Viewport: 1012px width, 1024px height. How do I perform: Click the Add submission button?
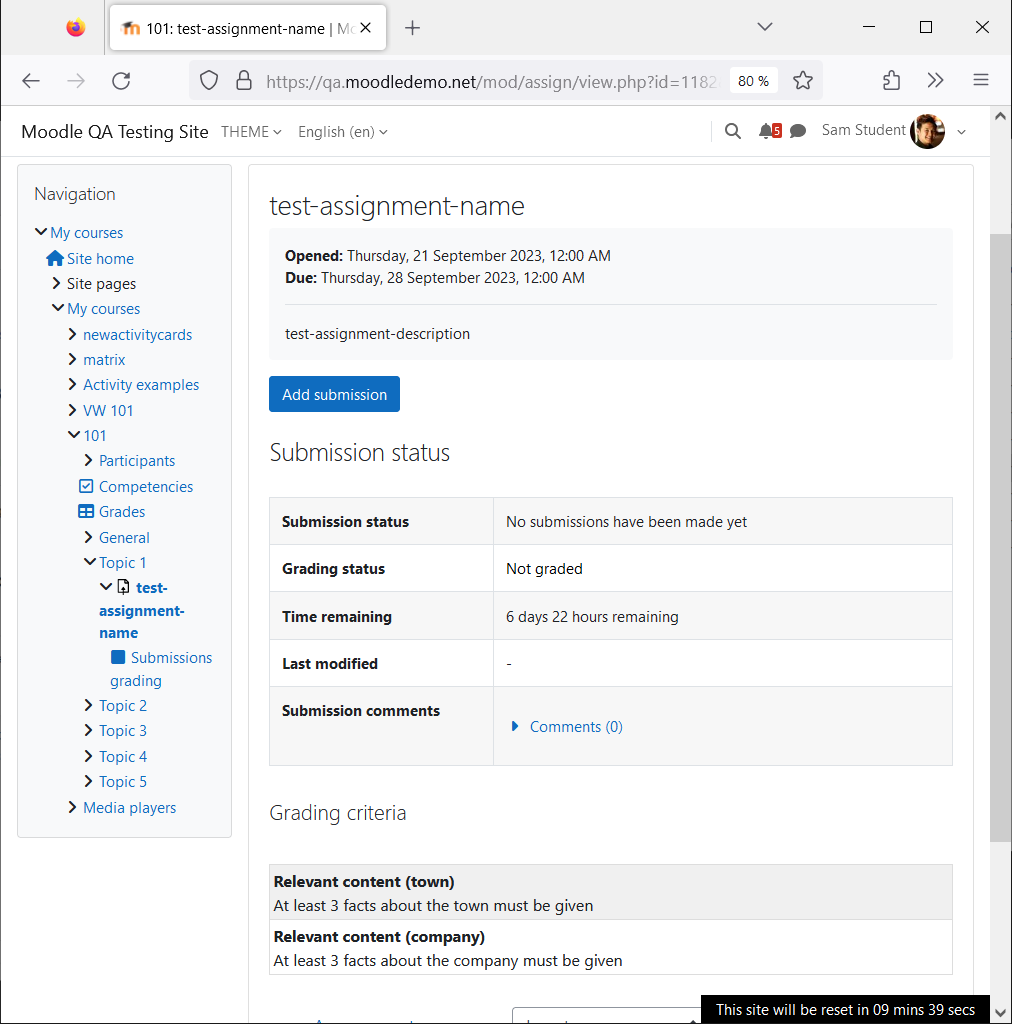pyautogui.click(x=334, y=394)
